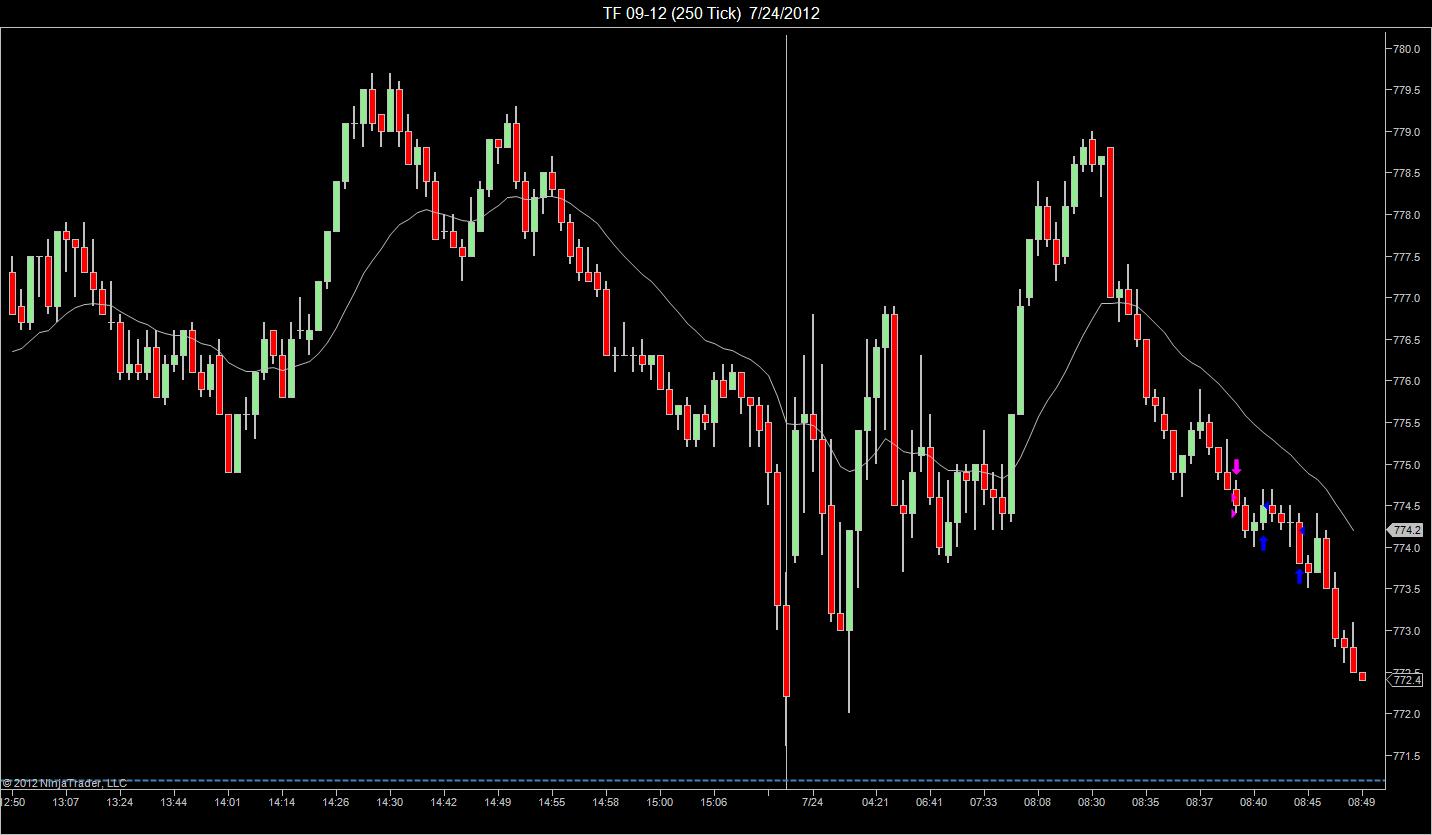Image resolution: width=1432 pixels, height=835 pixels.
Task: Click the 08:40 time axis label
Action: tap(1253, 802)
